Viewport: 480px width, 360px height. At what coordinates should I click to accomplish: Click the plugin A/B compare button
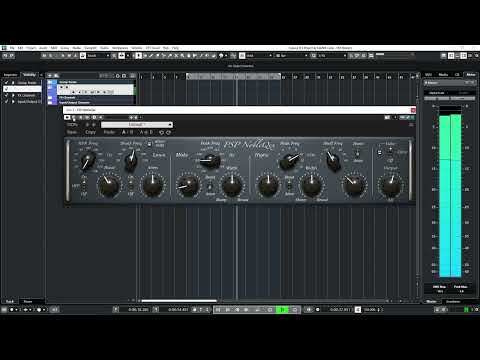coord(127,132)
